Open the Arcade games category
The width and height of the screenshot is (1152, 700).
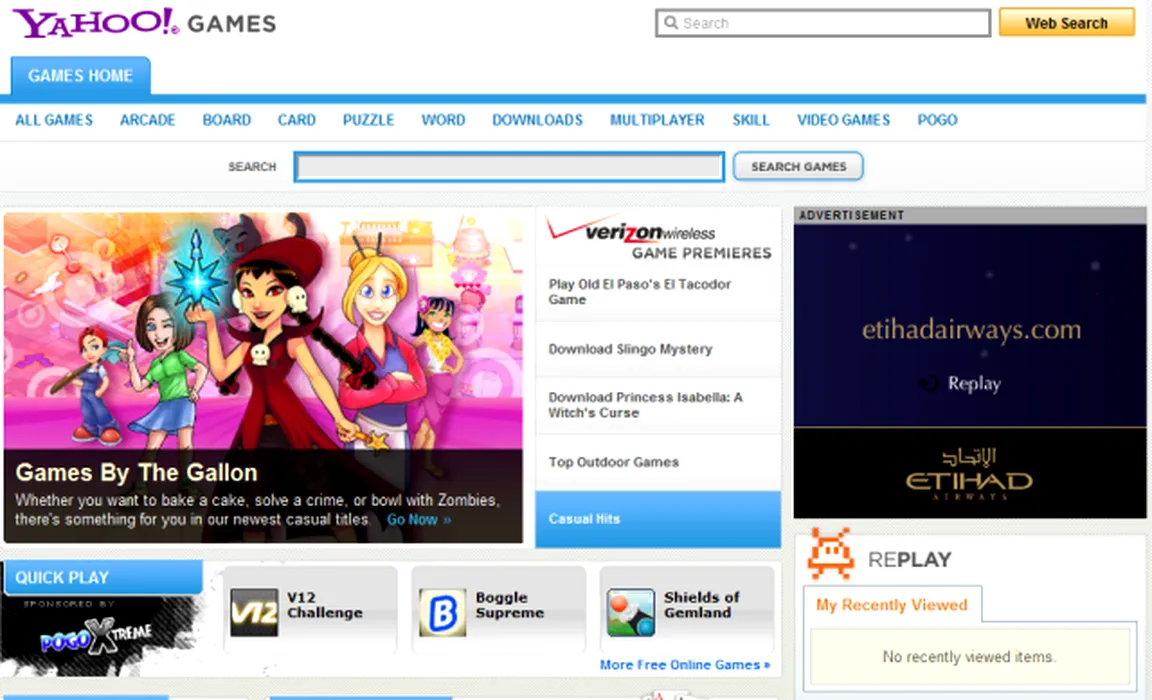pyautogui.click(x=147, y=120)
